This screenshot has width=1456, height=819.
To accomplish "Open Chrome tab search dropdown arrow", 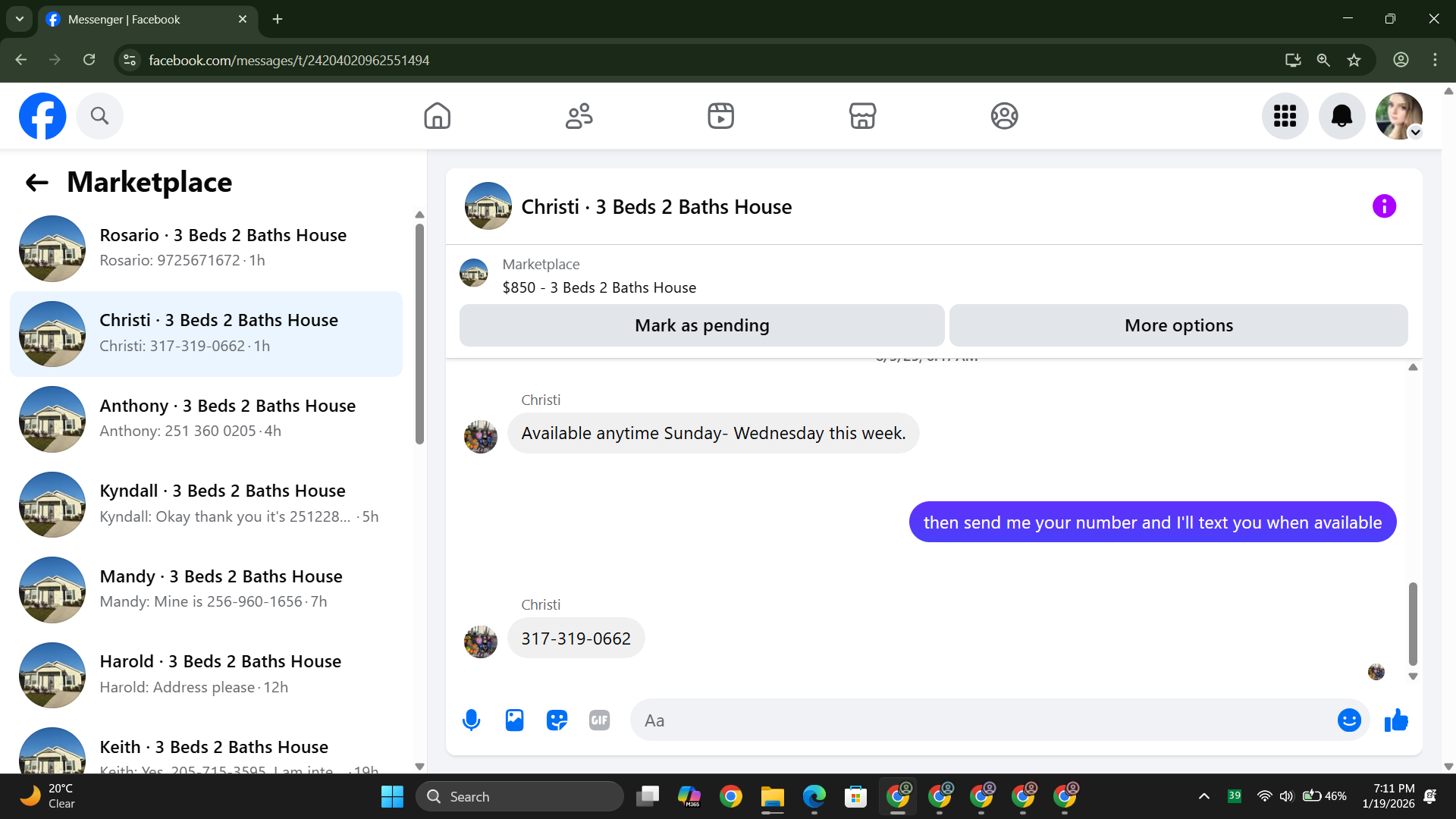I will click(x=20, y=19).
